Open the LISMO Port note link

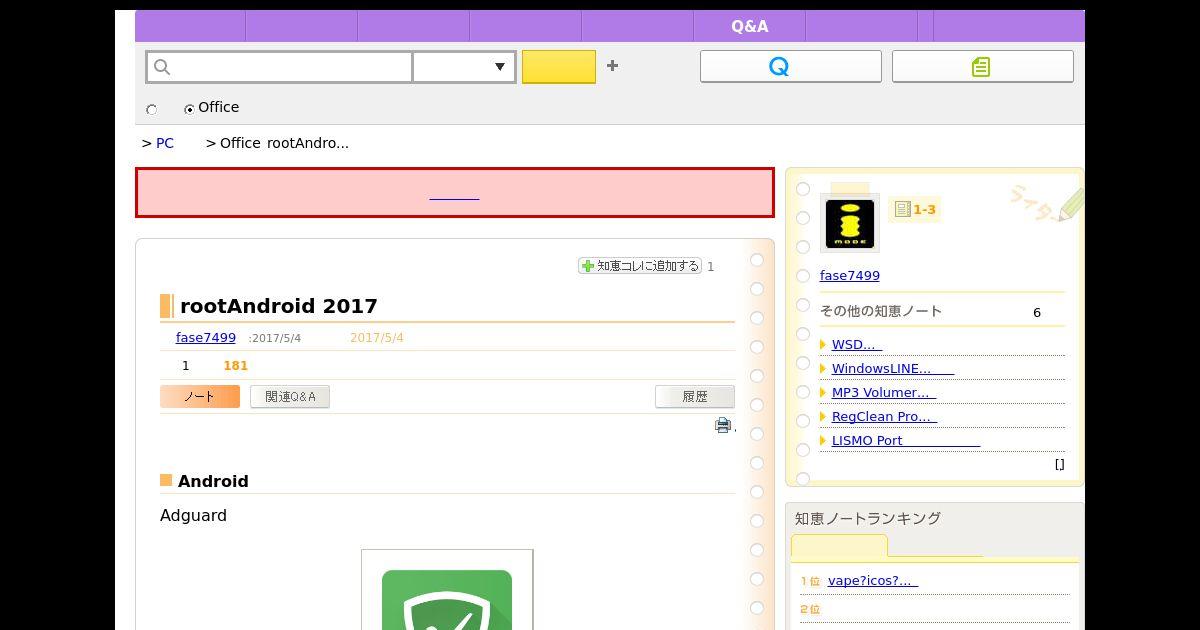tap(906, 441)
